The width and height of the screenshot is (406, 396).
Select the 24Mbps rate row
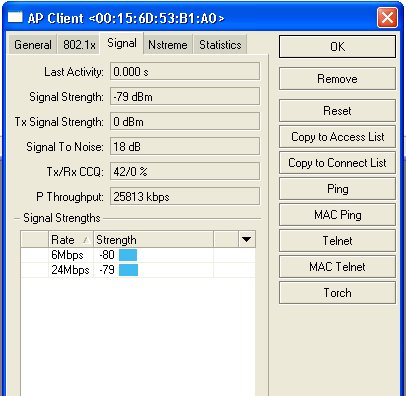pyautogui.click(x=138, y=270)
